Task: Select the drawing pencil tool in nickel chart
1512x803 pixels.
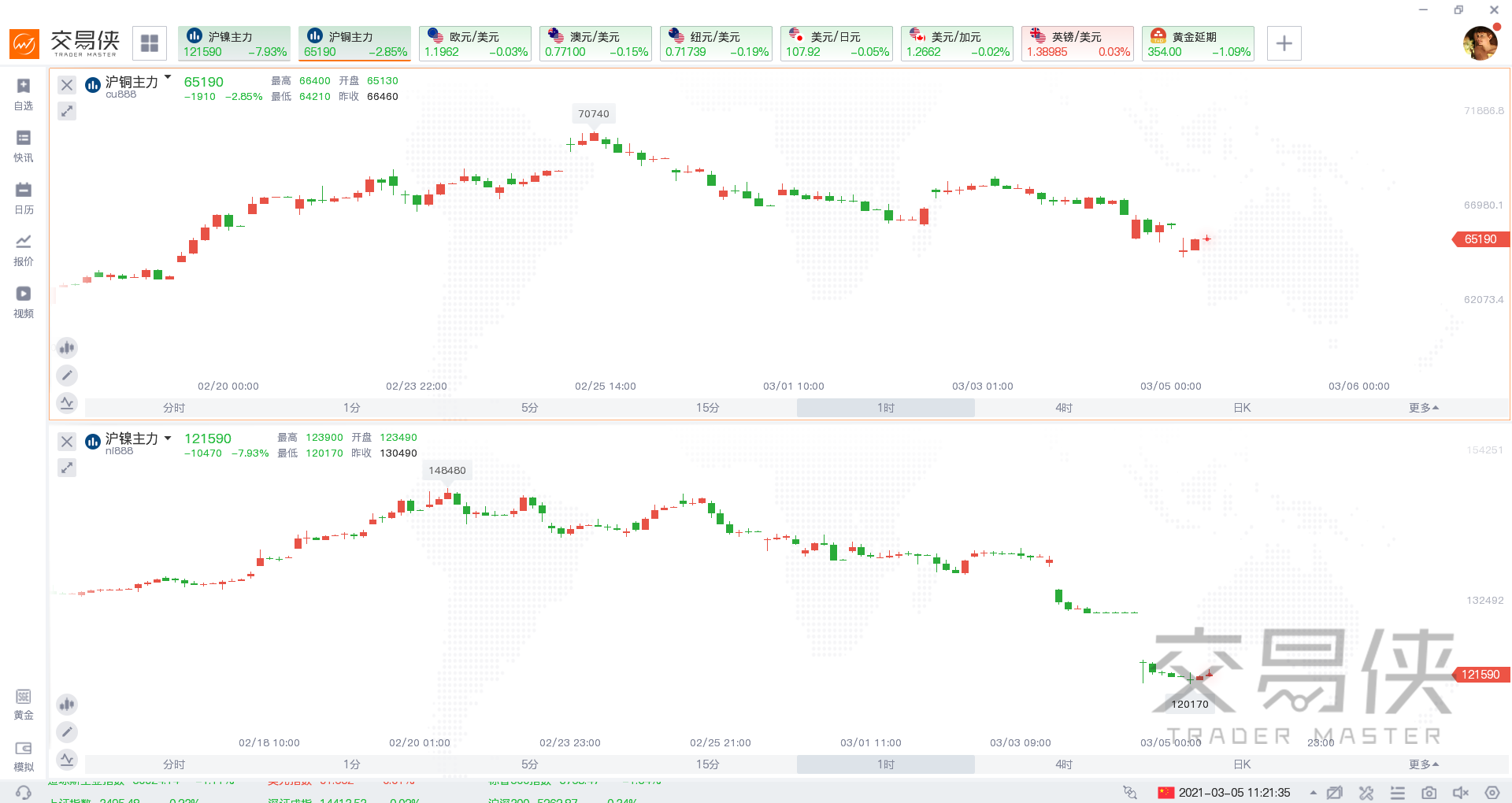Action: click(67, 732)
